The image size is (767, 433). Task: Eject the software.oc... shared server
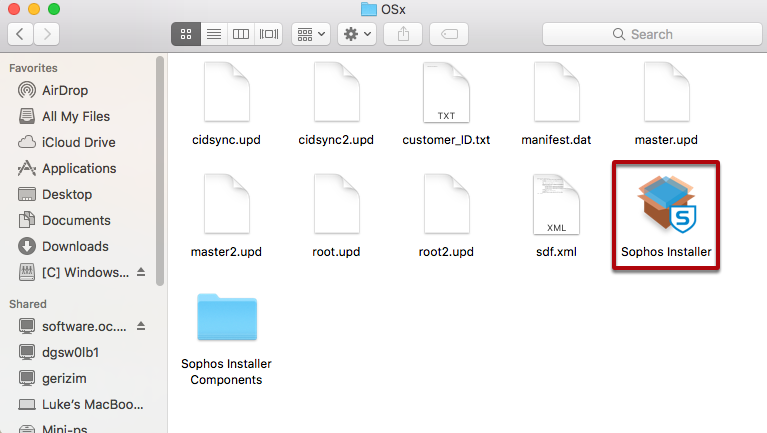(141, 326)
